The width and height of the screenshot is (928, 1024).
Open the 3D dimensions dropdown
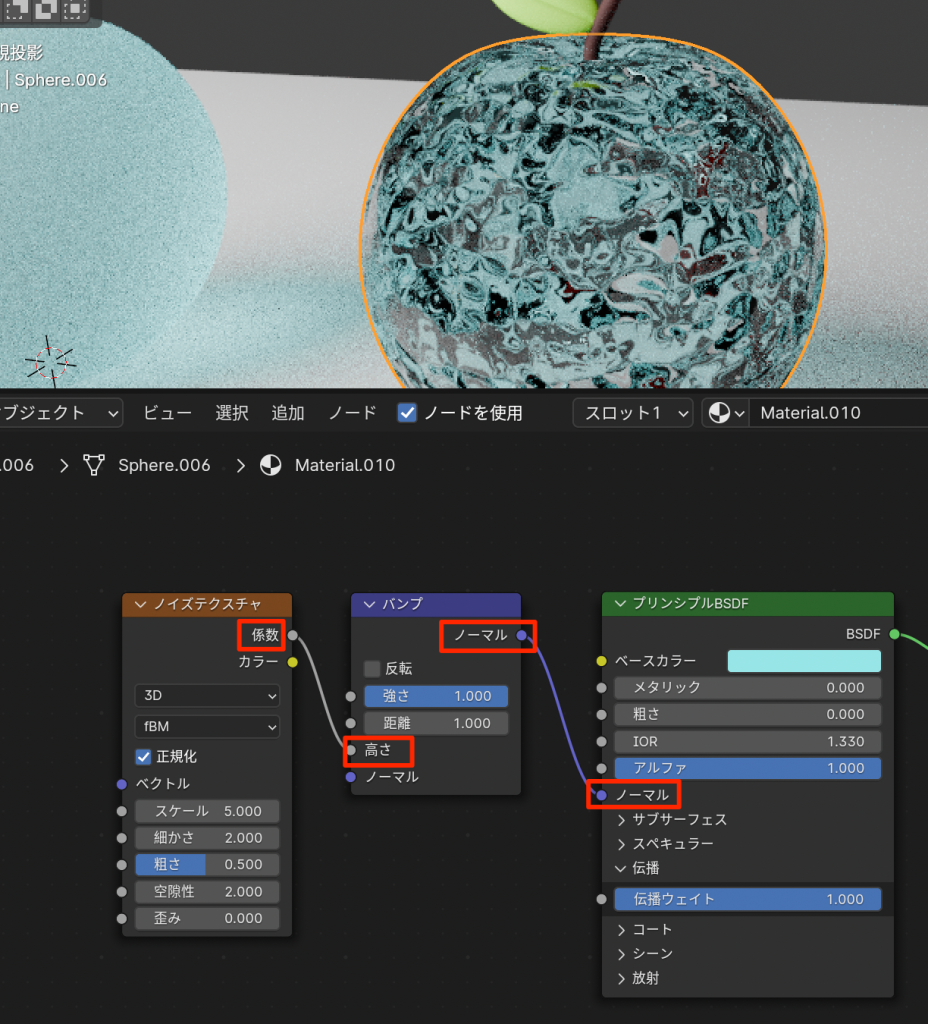click(x=207, y=695)
